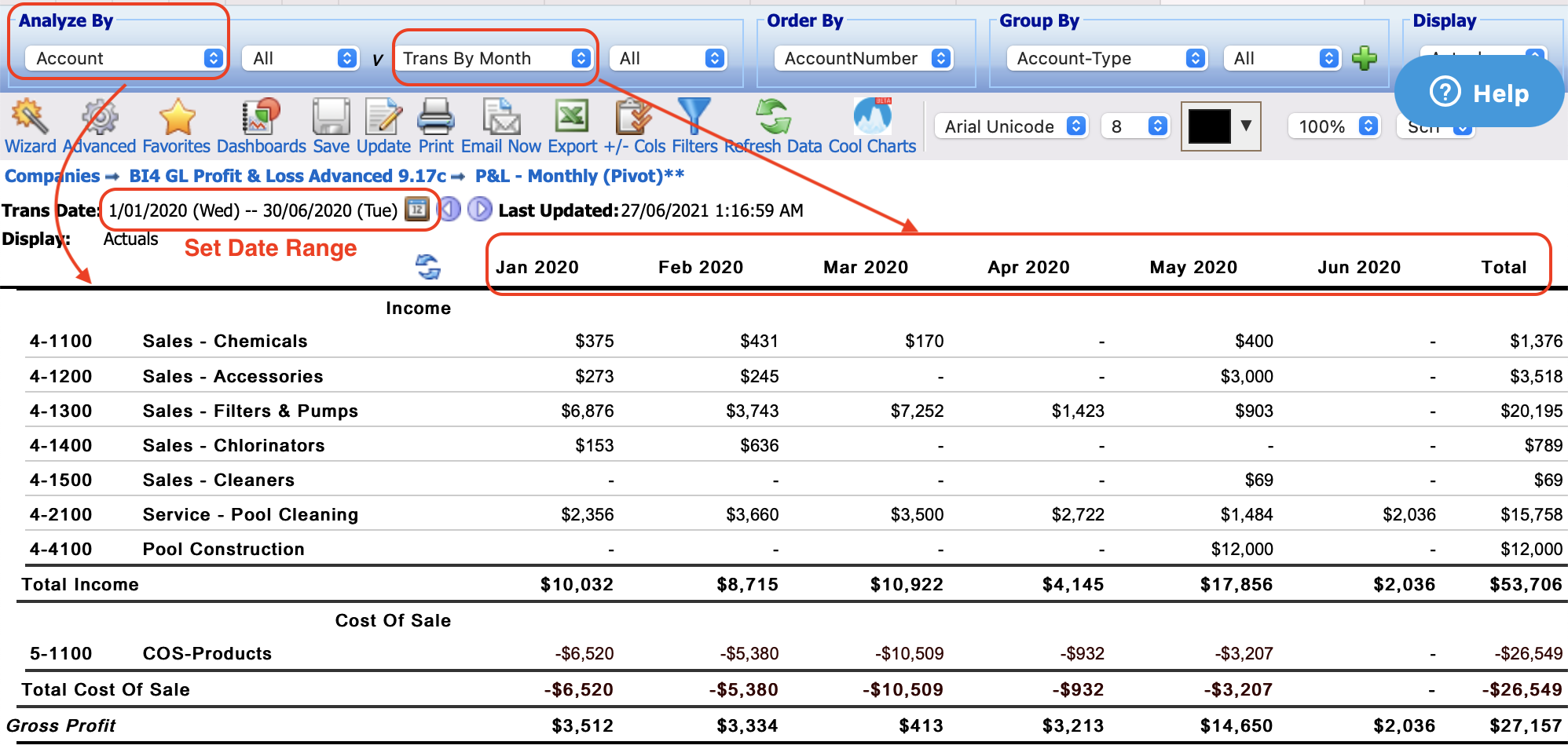Select the Sales - Accessories row
This screenshot has width=1568, height=749.
(x=795, y=376)
